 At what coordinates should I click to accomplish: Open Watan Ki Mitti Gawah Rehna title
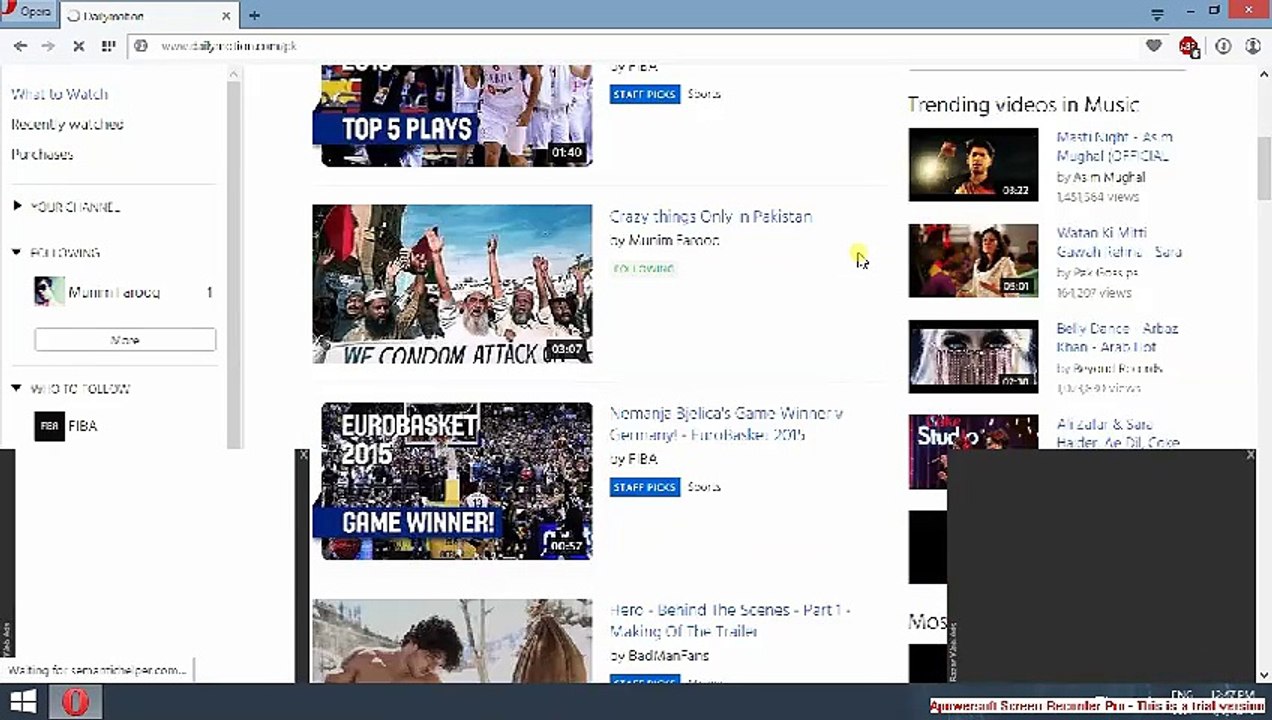(x=1119, y=242)
